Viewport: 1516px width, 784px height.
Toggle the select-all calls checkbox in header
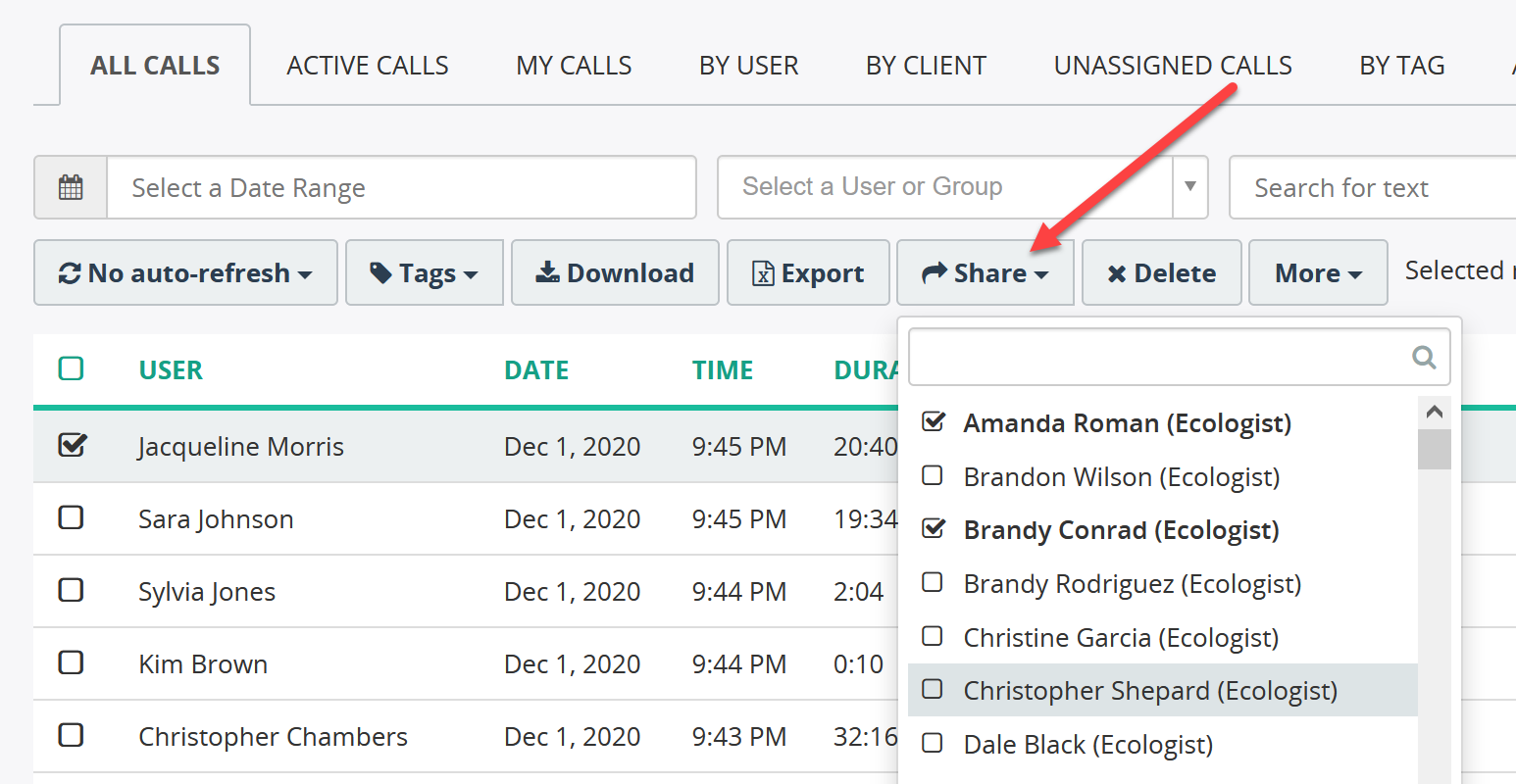[x=71, y=368]
